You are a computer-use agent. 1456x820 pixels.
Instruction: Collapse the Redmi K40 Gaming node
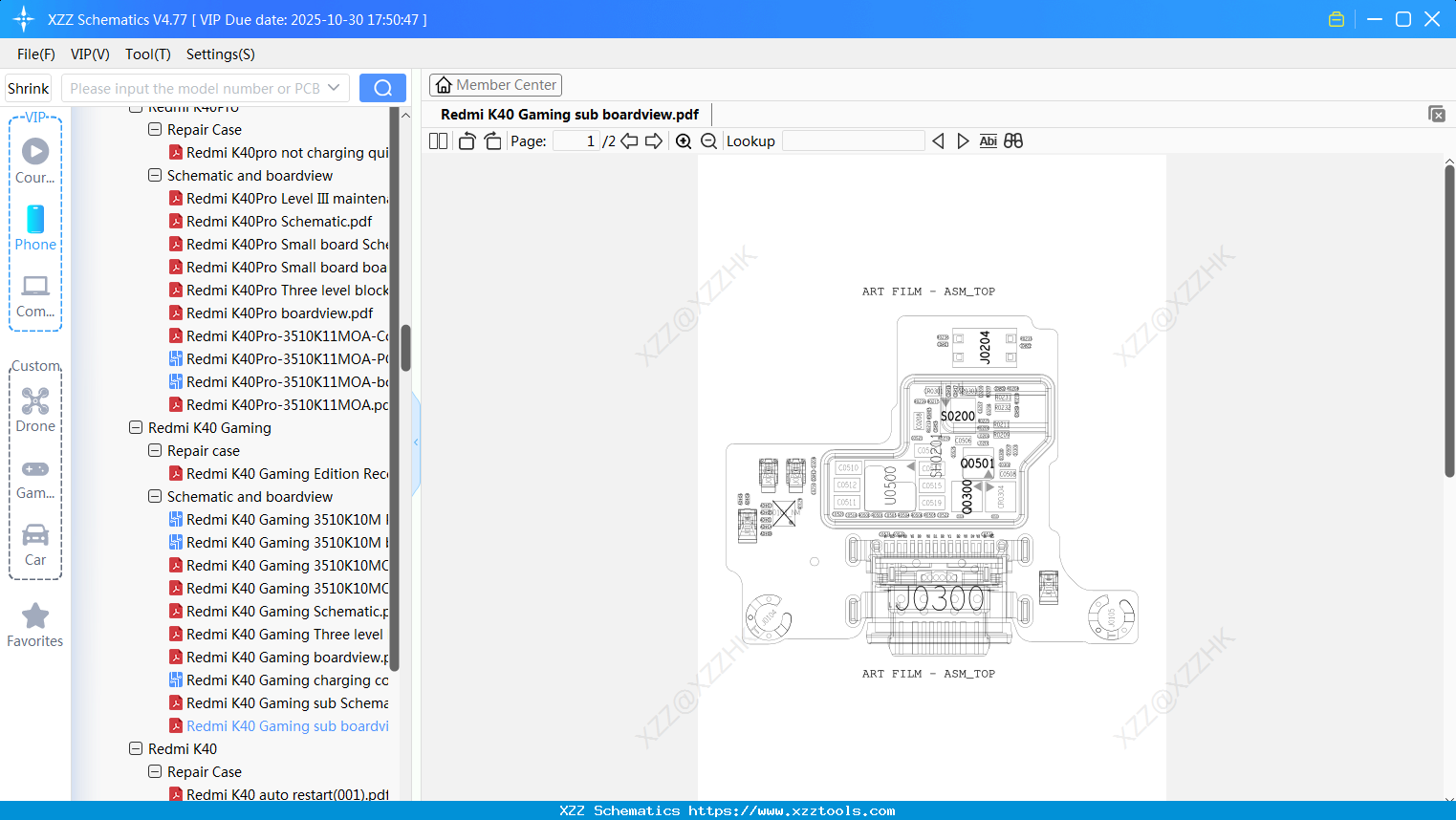click(x=136, y=427)
